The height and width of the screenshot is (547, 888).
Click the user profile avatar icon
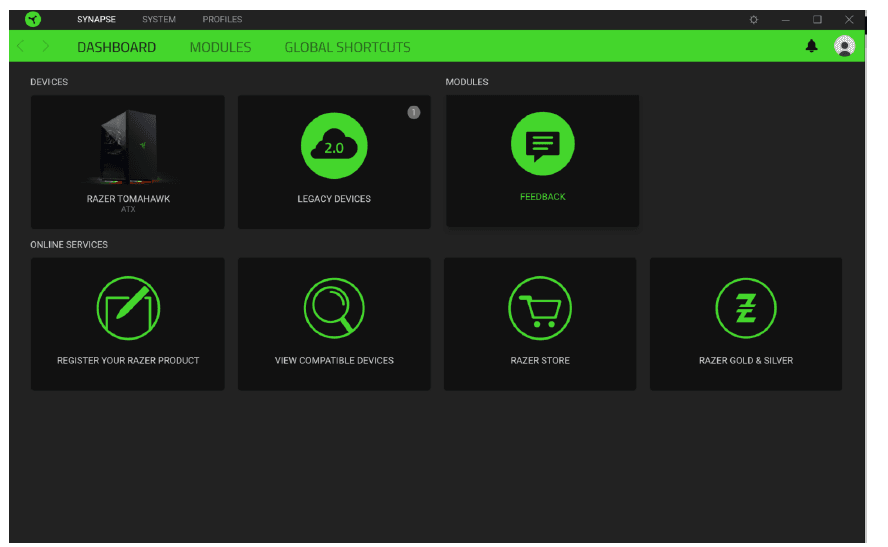pyautogui.click(x=845, y=47)
